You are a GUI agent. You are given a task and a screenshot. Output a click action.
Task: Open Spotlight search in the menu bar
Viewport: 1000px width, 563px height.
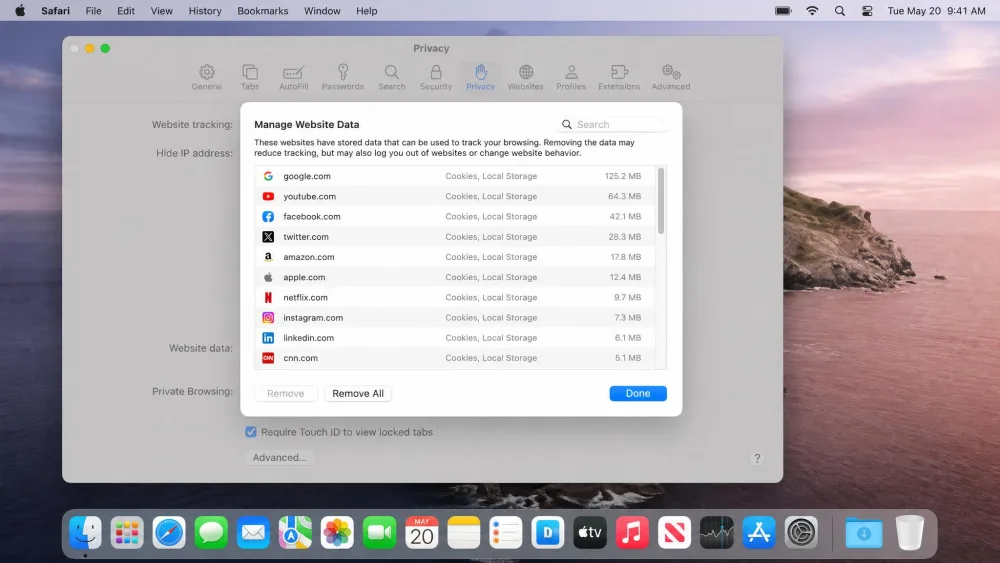[x=840, y=11]
